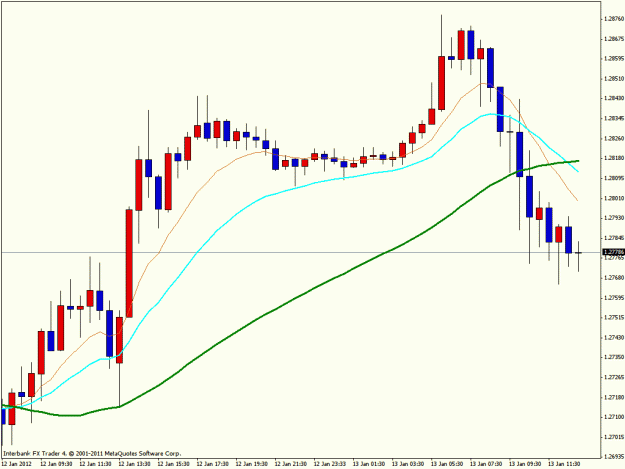
Task: Click the '12 Jan 2012' time axis label
Action: tap(17, 464)
